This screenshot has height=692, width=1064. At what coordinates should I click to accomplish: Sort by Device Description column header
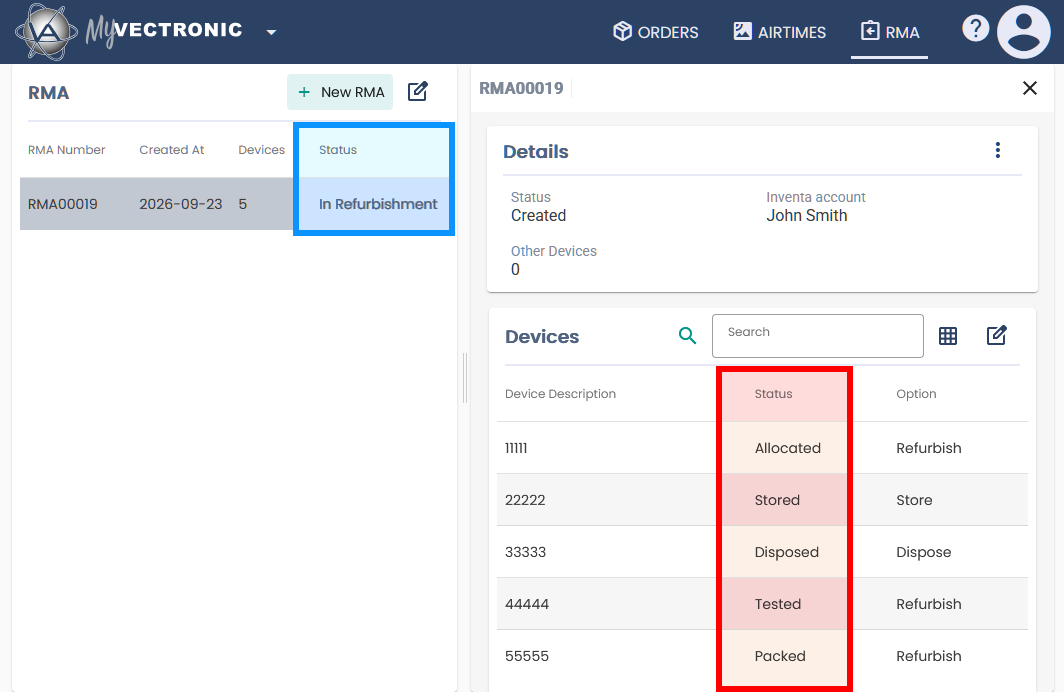[x=560, y=394]
